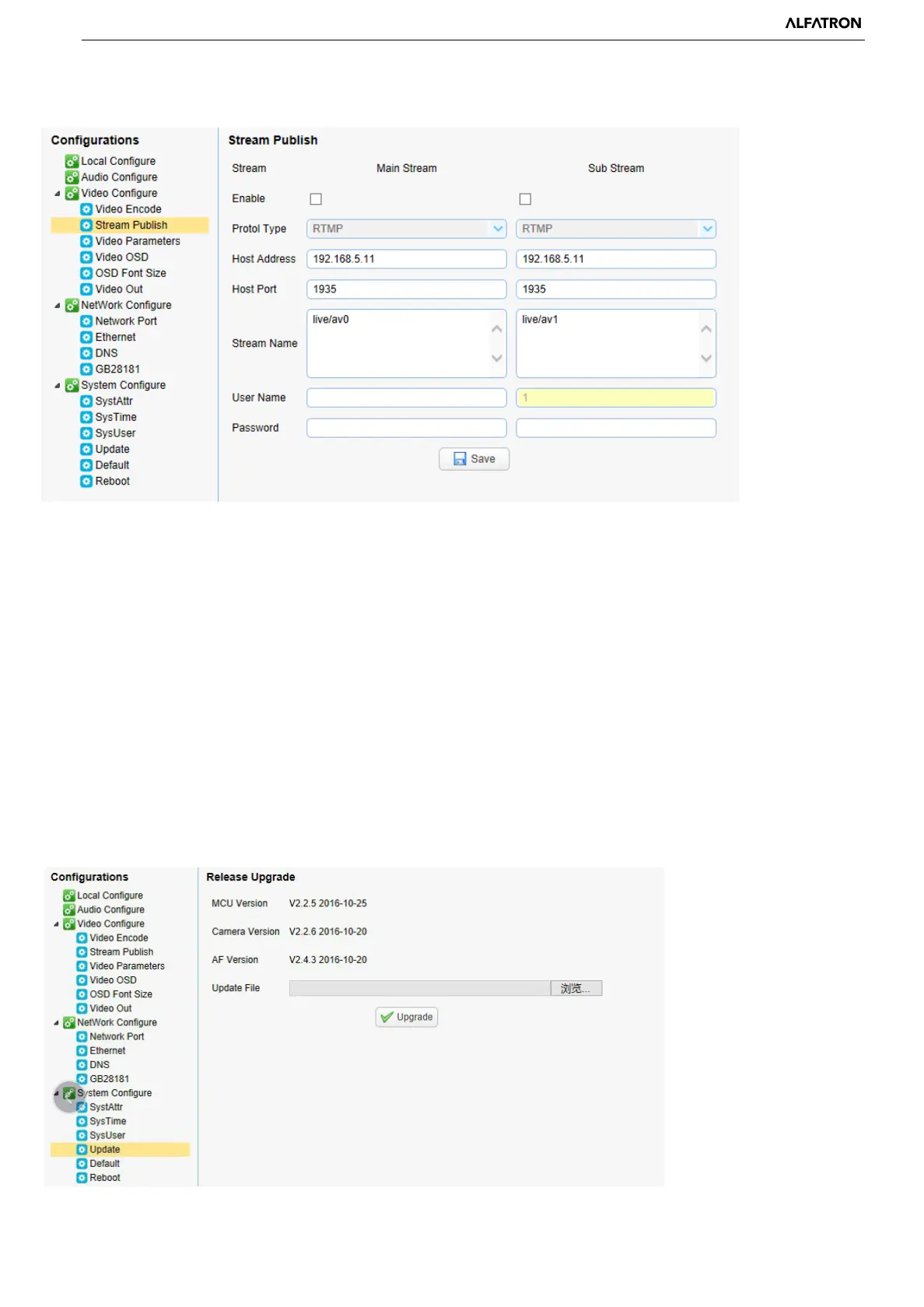Enable the Main Stream checkbox
Viewport: 924px width, 1307px height.
pos(316,199)
